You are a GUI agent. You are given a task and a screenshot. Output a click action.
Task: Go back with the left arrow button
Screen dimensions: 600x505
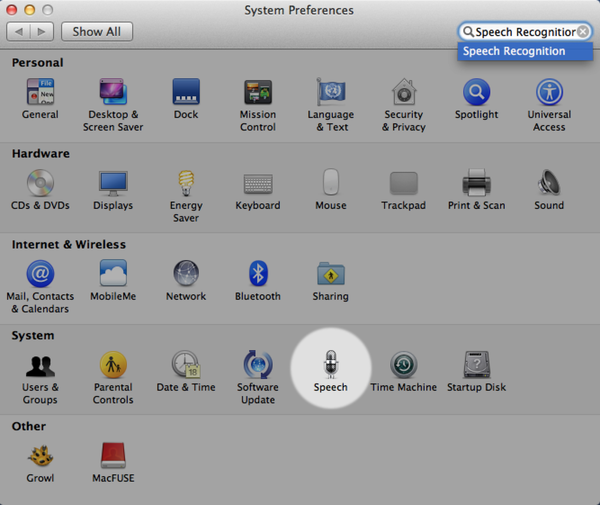pos(18,31)
